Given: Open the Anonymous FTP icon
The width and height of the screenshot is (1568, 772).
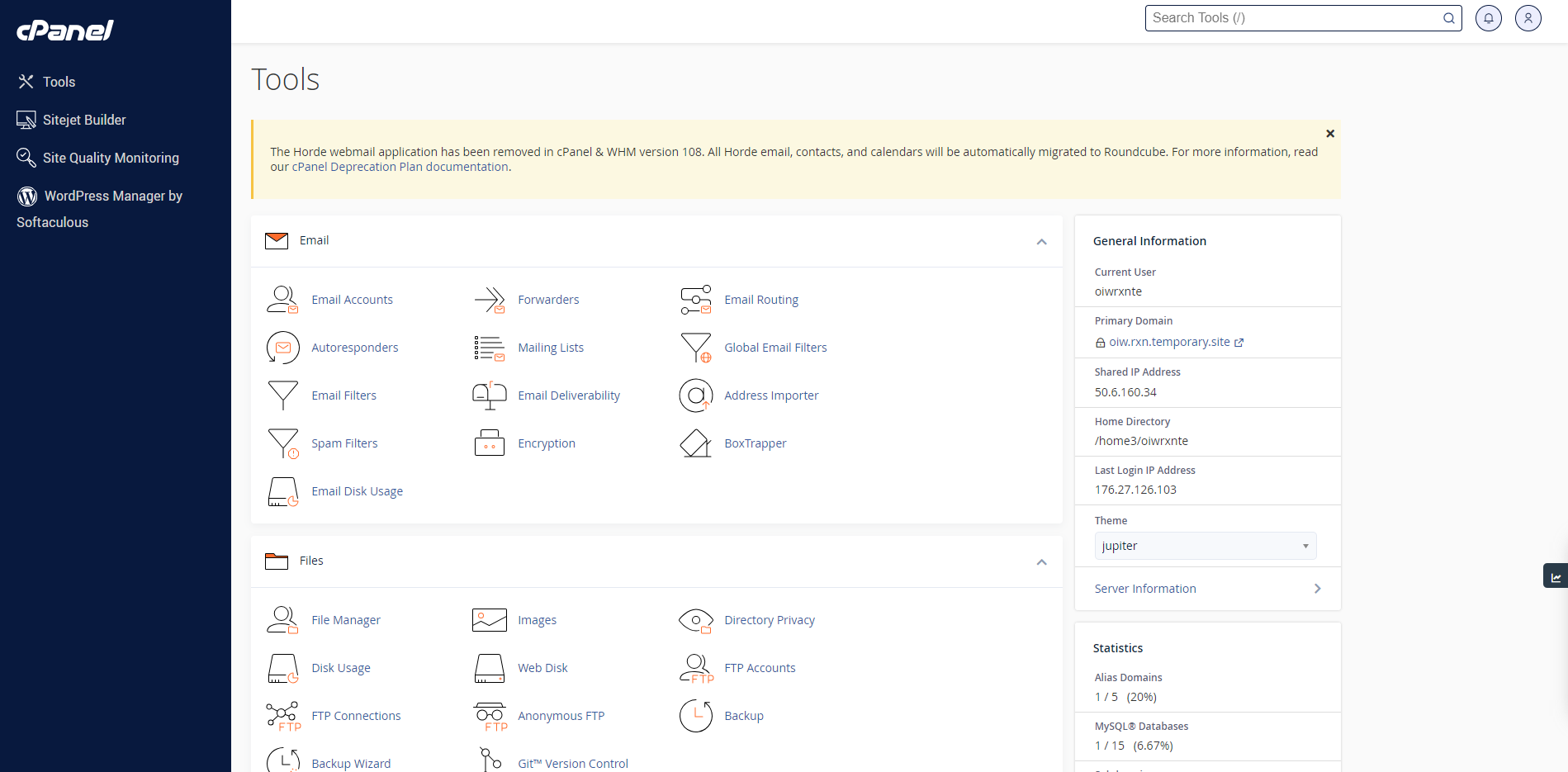Looking at the screenshot, I should (490, 715).
